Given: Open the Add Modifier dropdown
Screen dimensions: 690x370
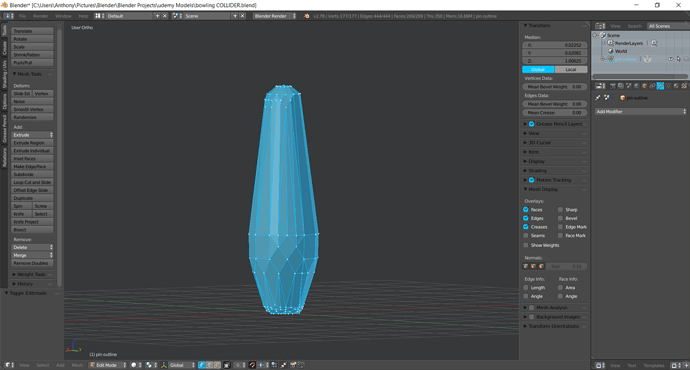Looking at the screenshot, I should click(x=640, y=112).
